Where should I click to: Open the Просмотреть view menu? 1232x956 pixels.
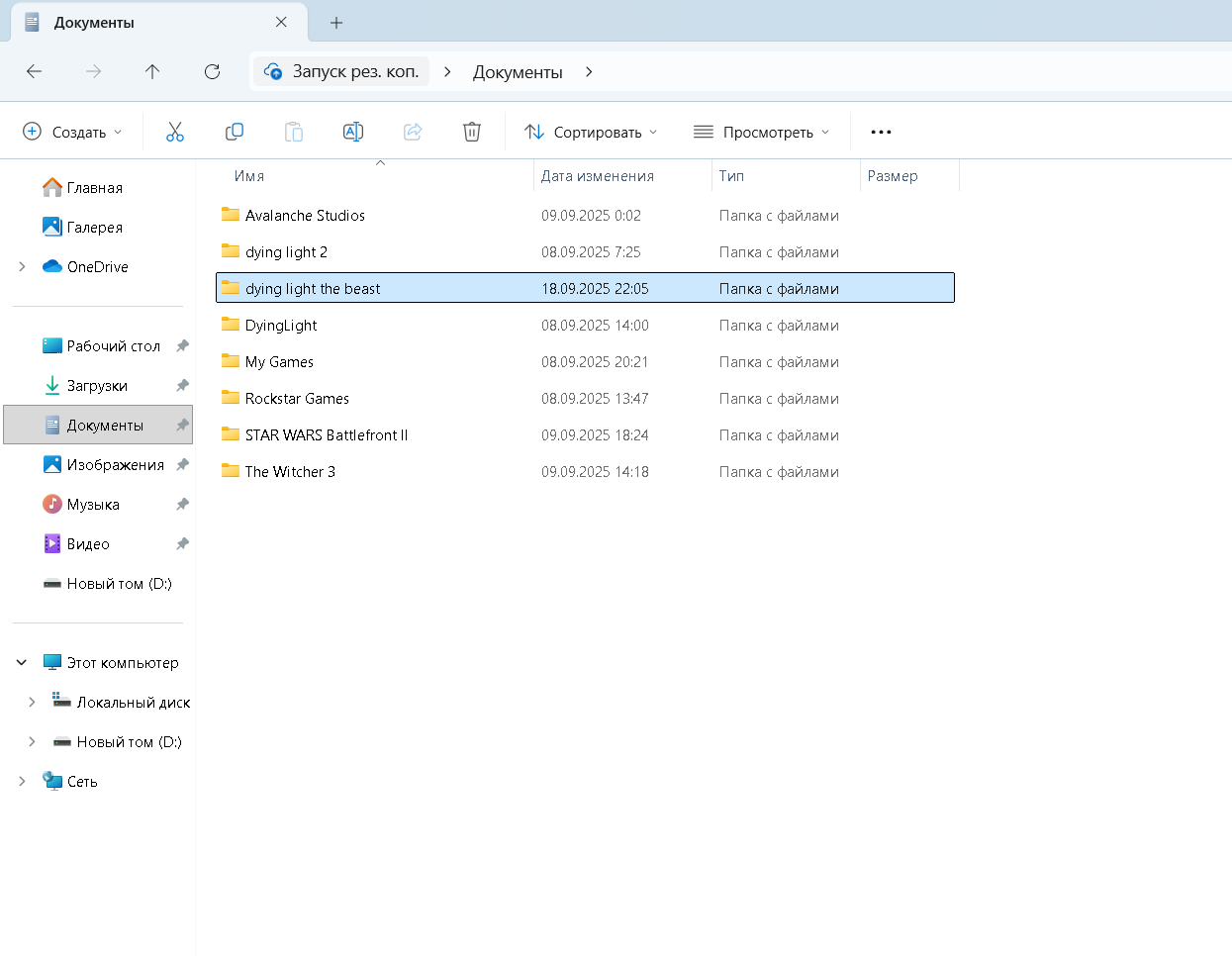pos(761,132)
